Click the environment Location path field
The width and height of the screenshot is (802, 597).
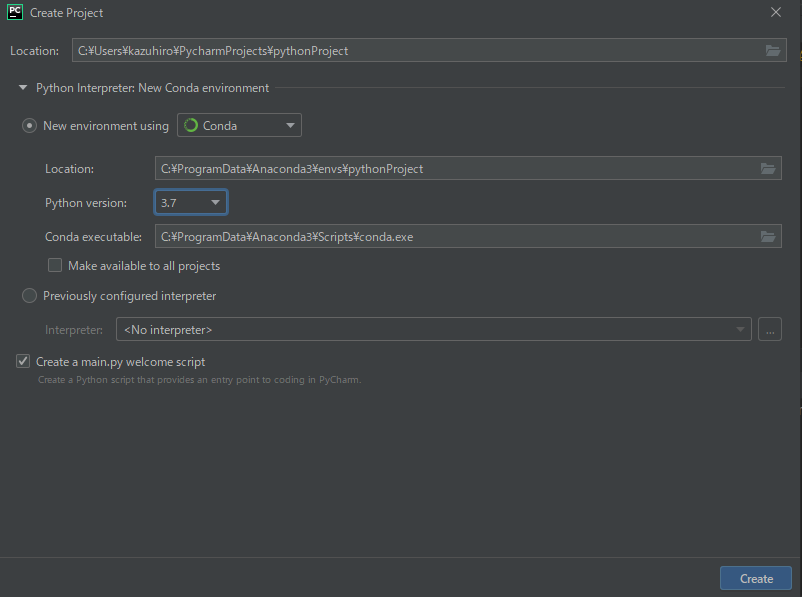[450, 169]
